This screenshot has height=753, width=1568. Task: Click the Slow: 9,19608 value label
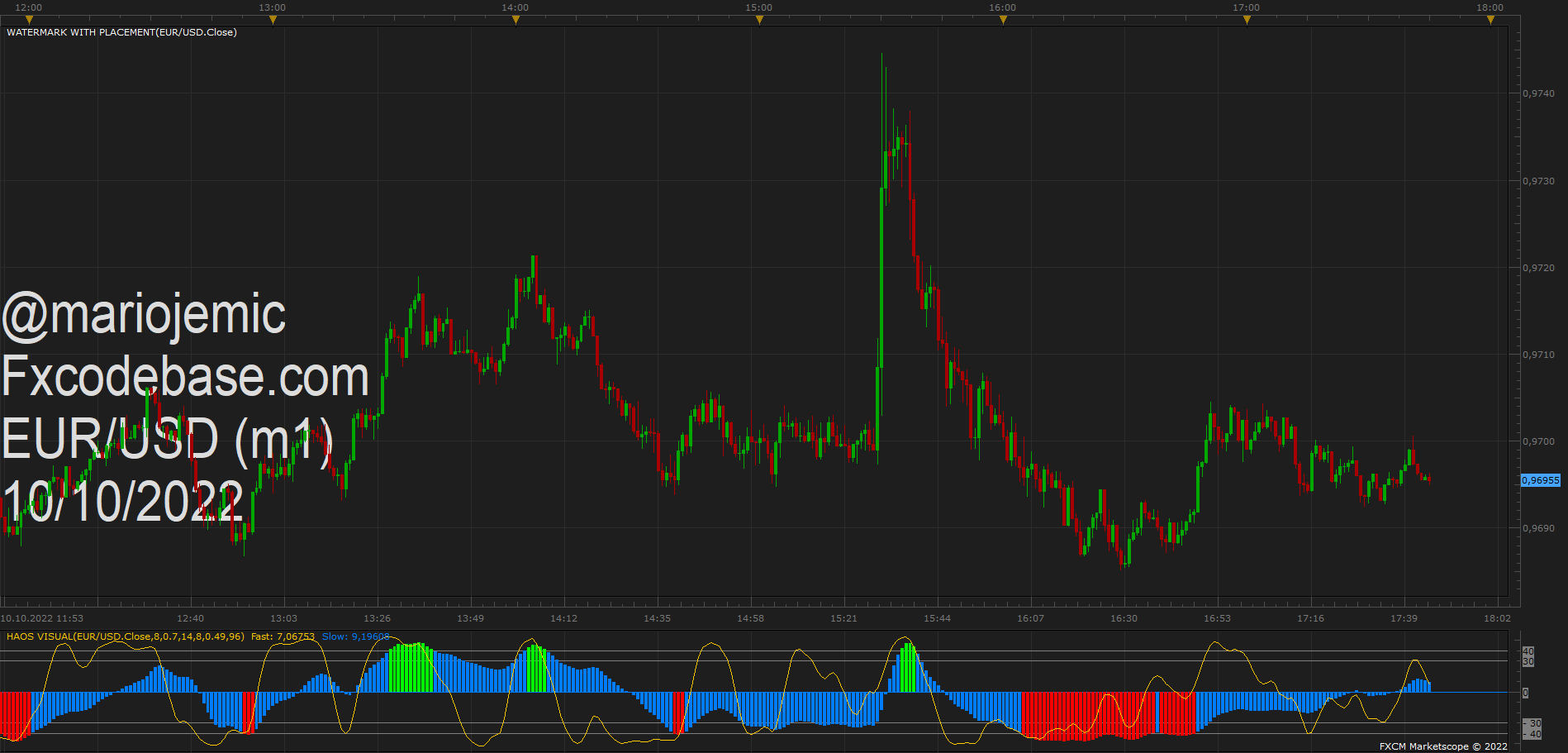click(x=355, y=636)
